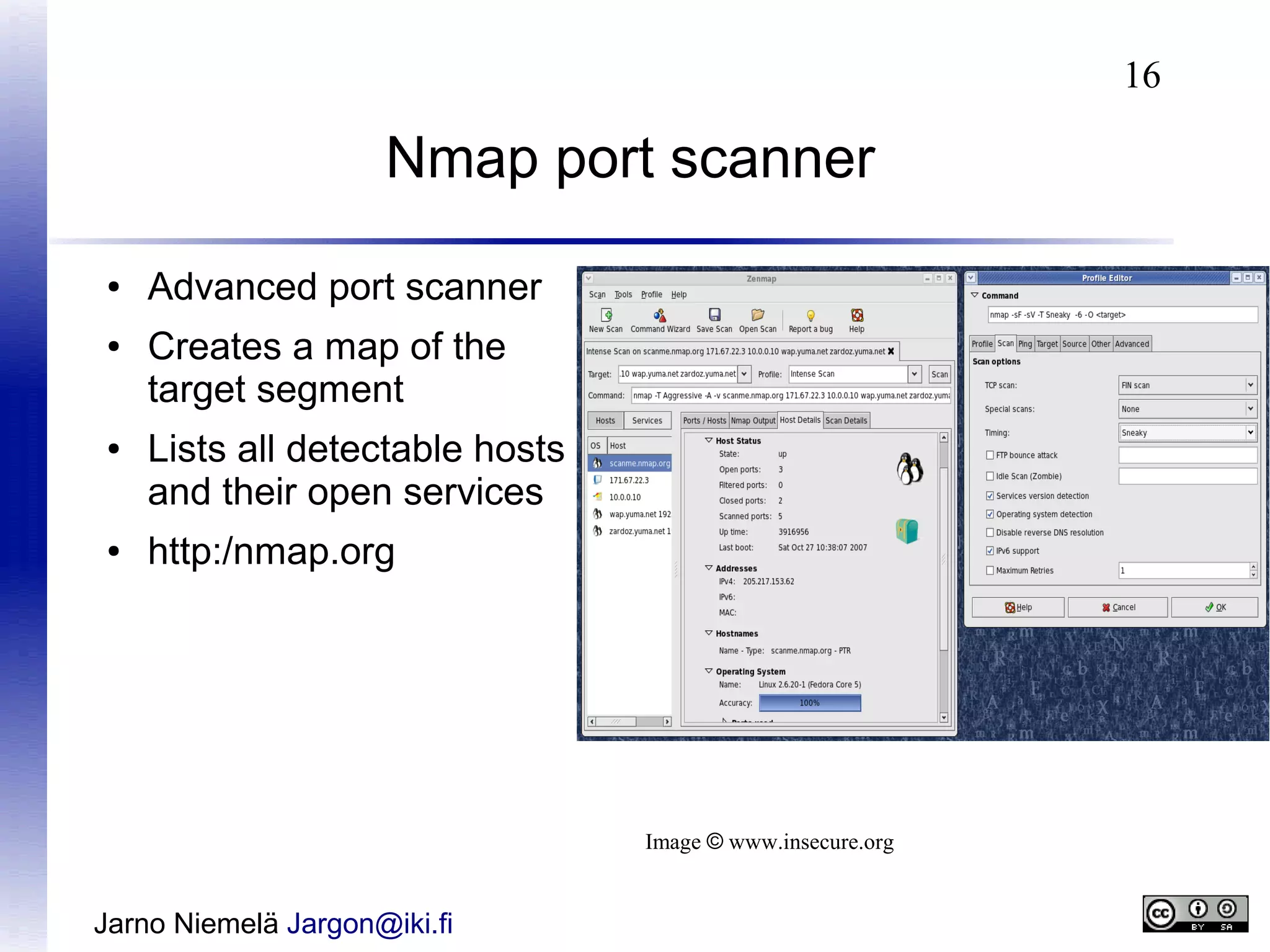Enable the Idle Scan (Zombie) checkbox

tap(990, 476)
